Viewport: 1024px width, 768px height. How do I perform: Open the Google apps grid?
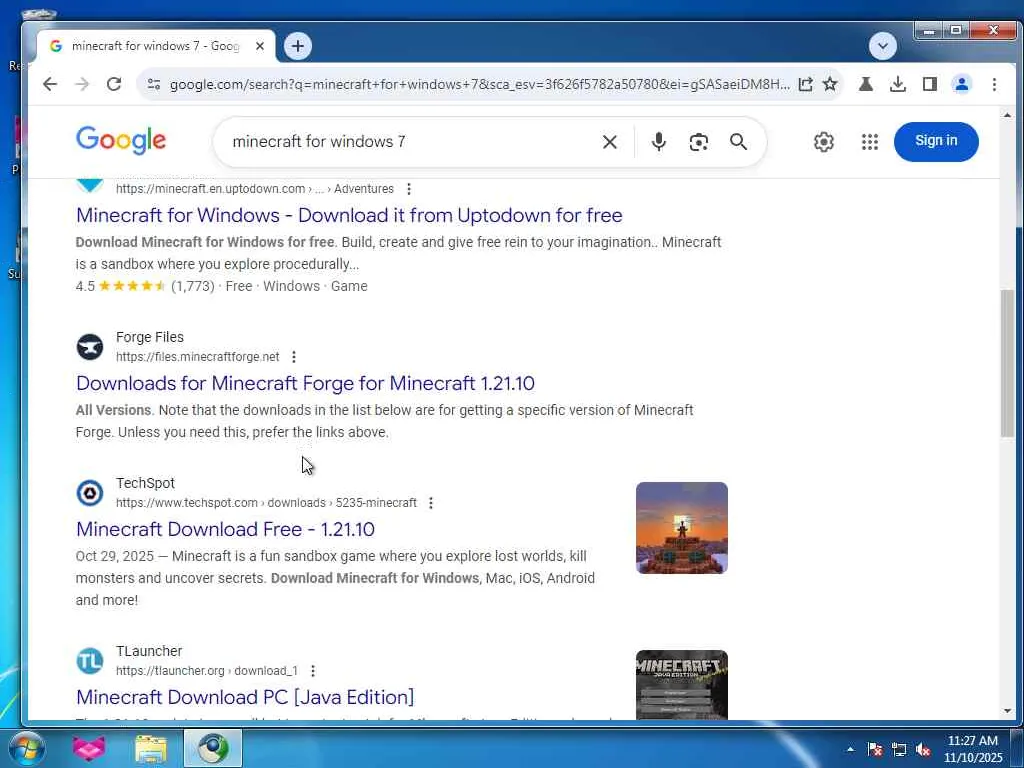click(870, 142)
